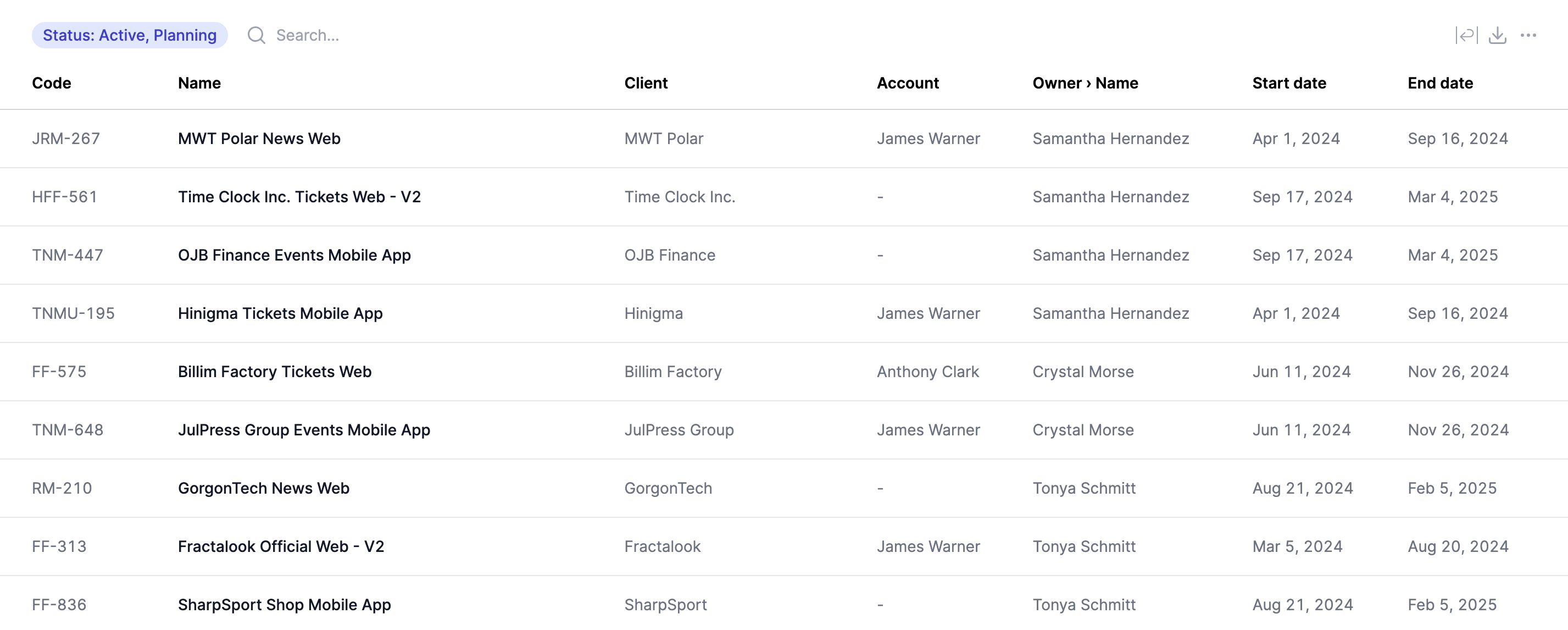Sort by the Start date column header
Viewport: 1568px width, 630px height.
coord(1289,83)
